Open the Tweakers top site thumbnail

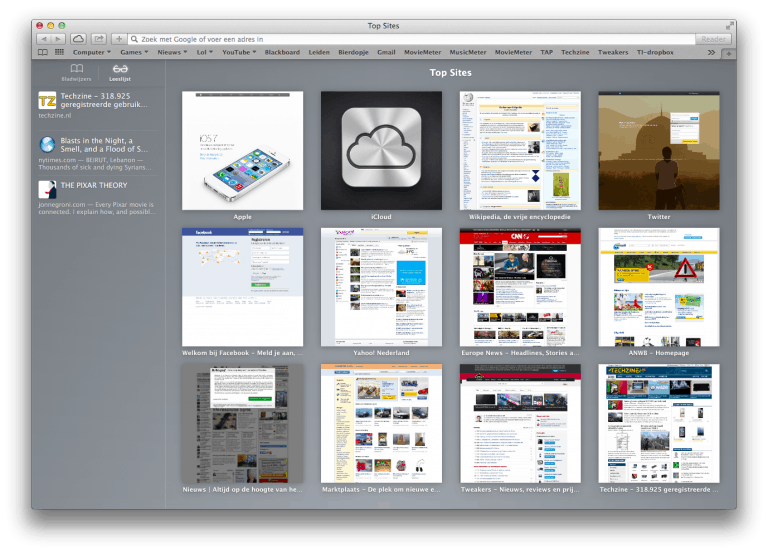coord(520,424)
